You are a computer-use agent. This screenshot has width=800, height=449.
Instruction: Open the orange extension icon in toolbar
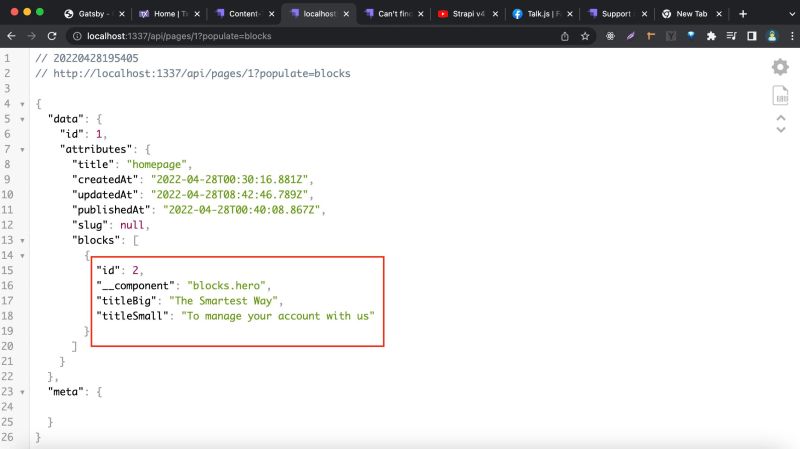tap(651, 36)
